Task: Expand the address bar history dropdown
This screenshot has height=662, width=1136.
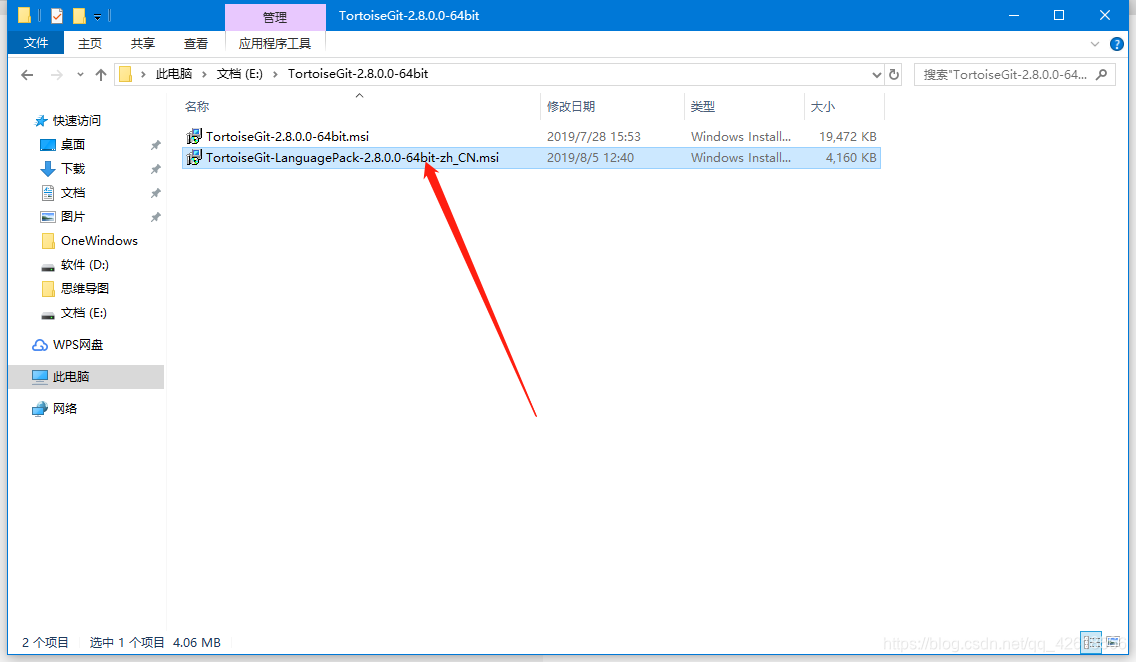Action: [877, 75]
